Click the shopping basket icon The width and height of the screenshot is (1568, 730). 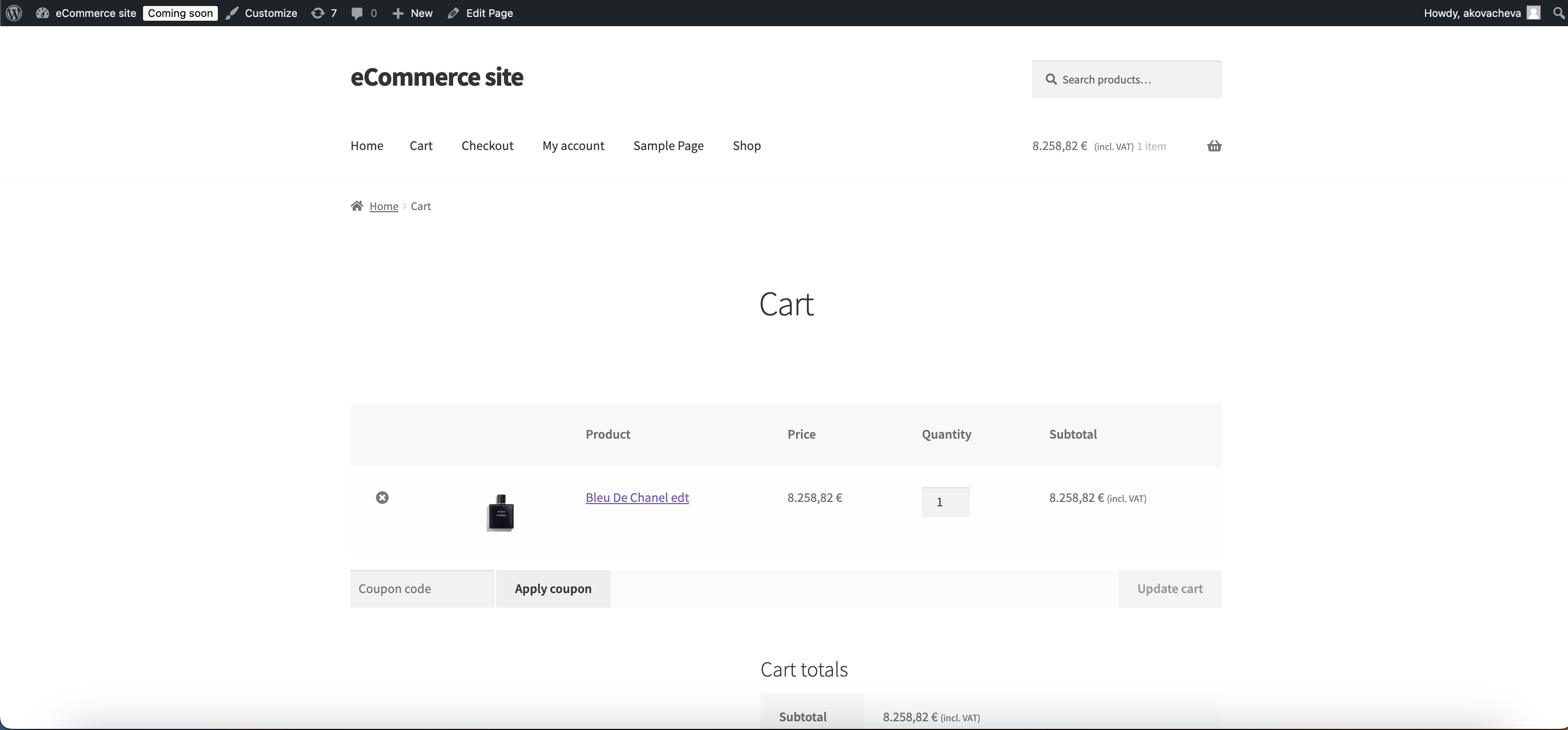[x=1214, y=146]
